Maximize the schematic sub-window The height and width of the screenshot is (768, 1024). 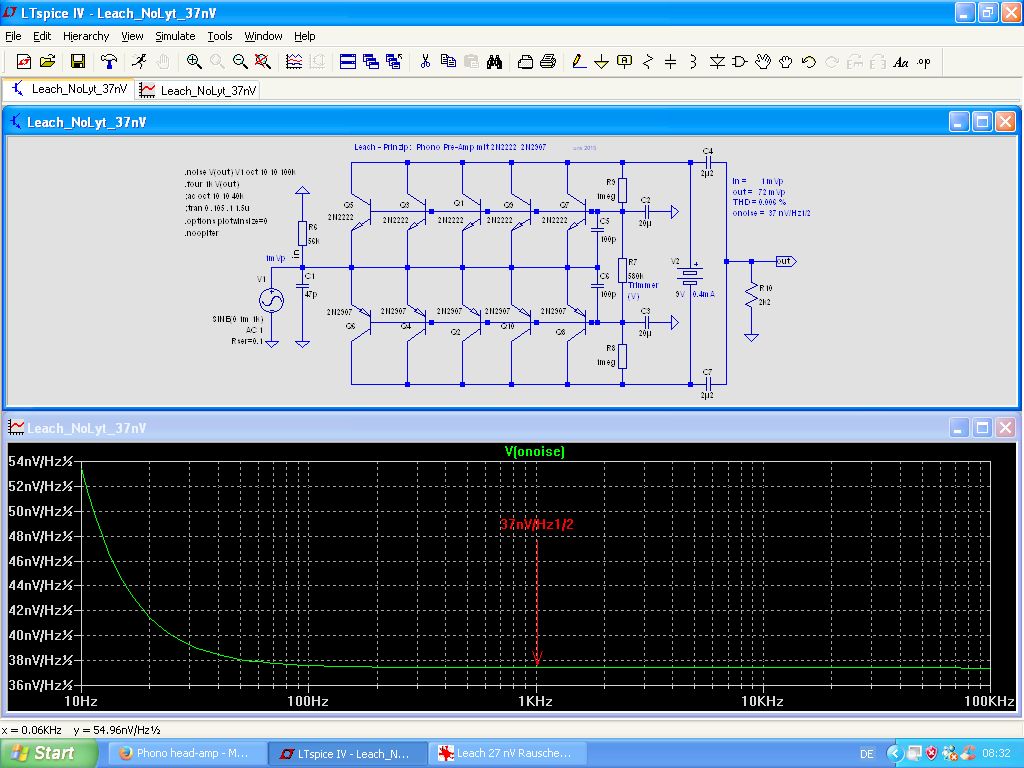click(982, 122)
